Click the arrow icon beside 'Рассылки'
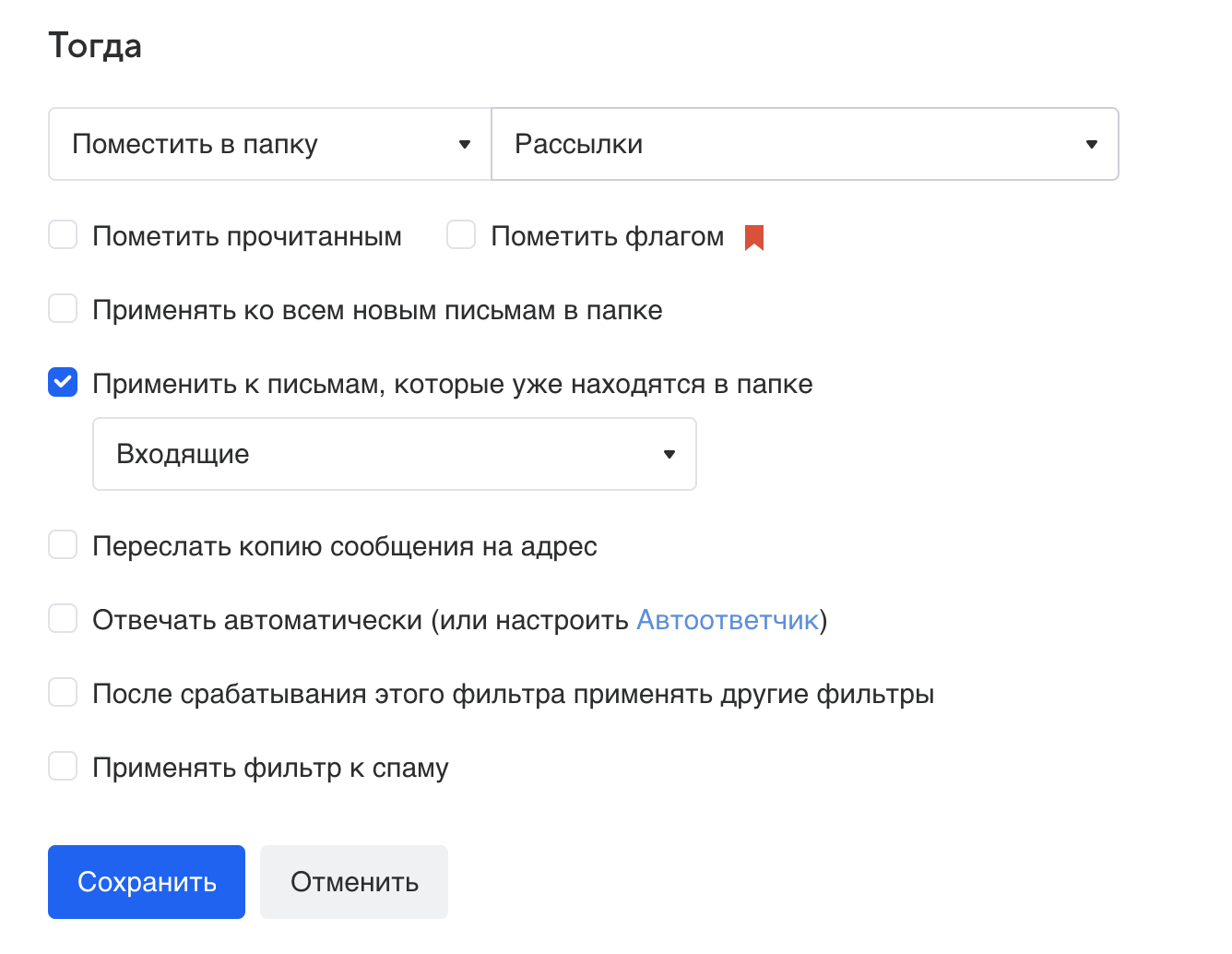 coord(1092,144)
